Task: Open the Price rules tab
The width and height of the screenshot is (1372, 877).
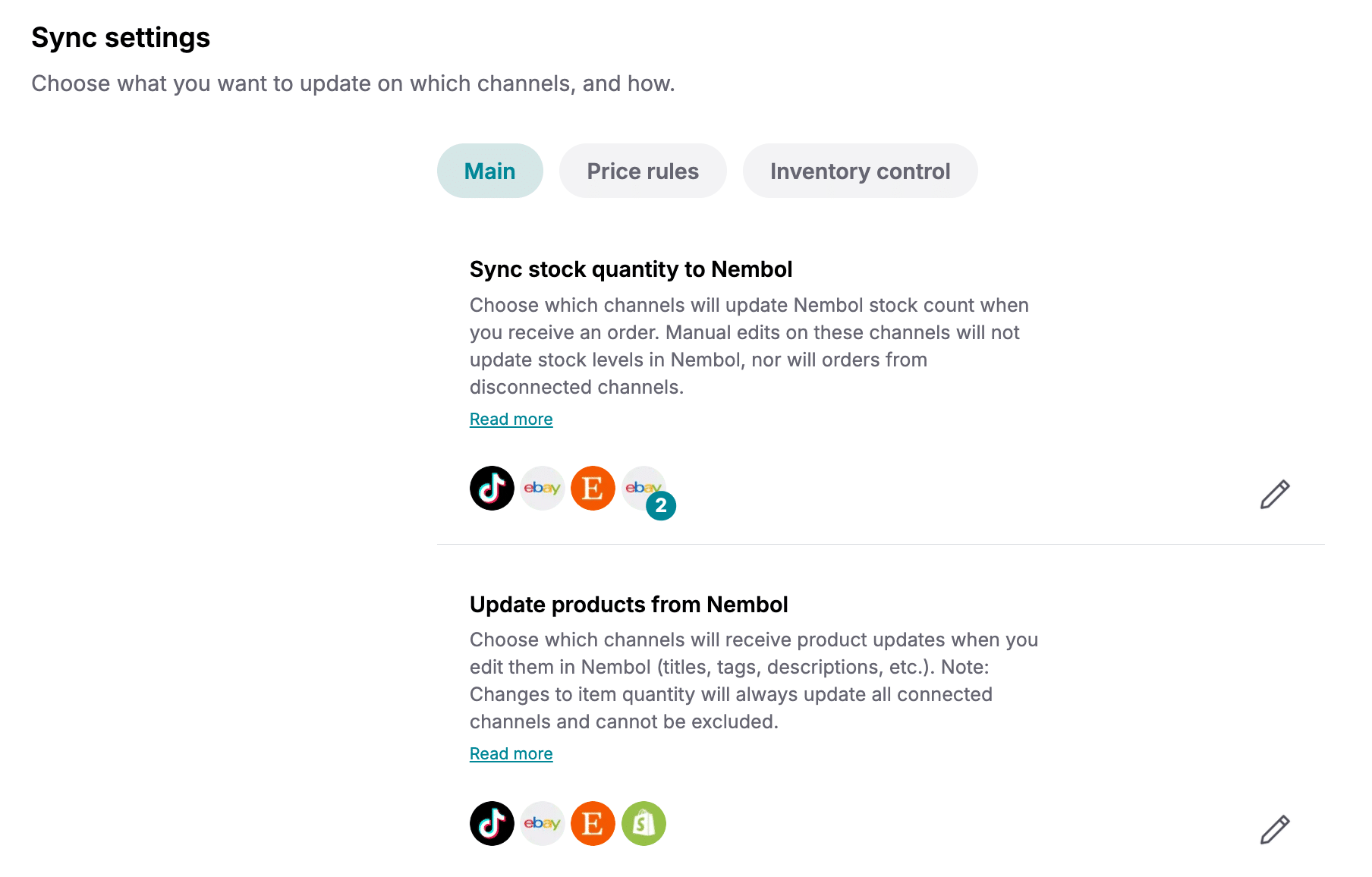Action: tap(643, 171)
